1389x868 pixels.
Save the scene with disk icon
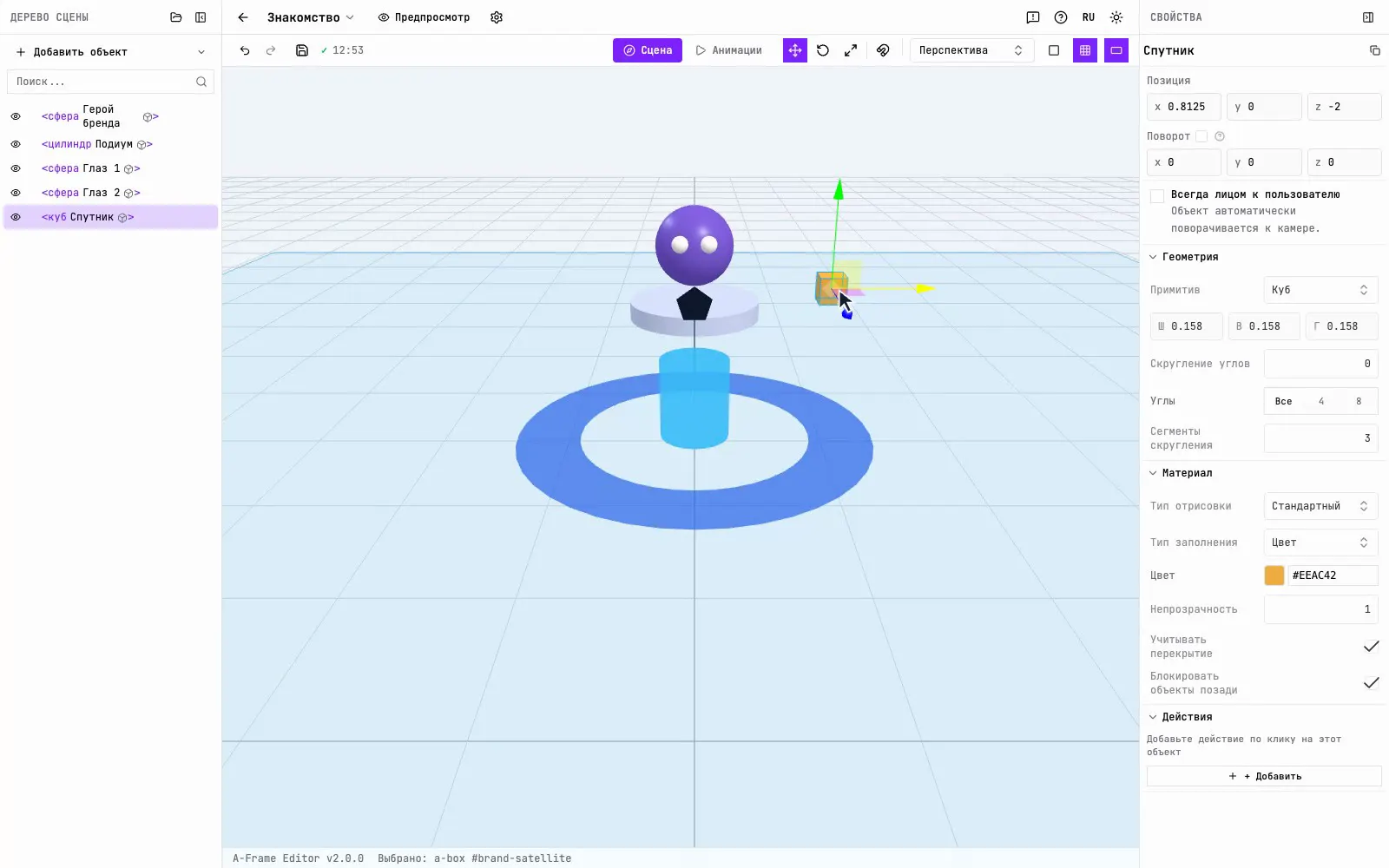coord(302,50)
